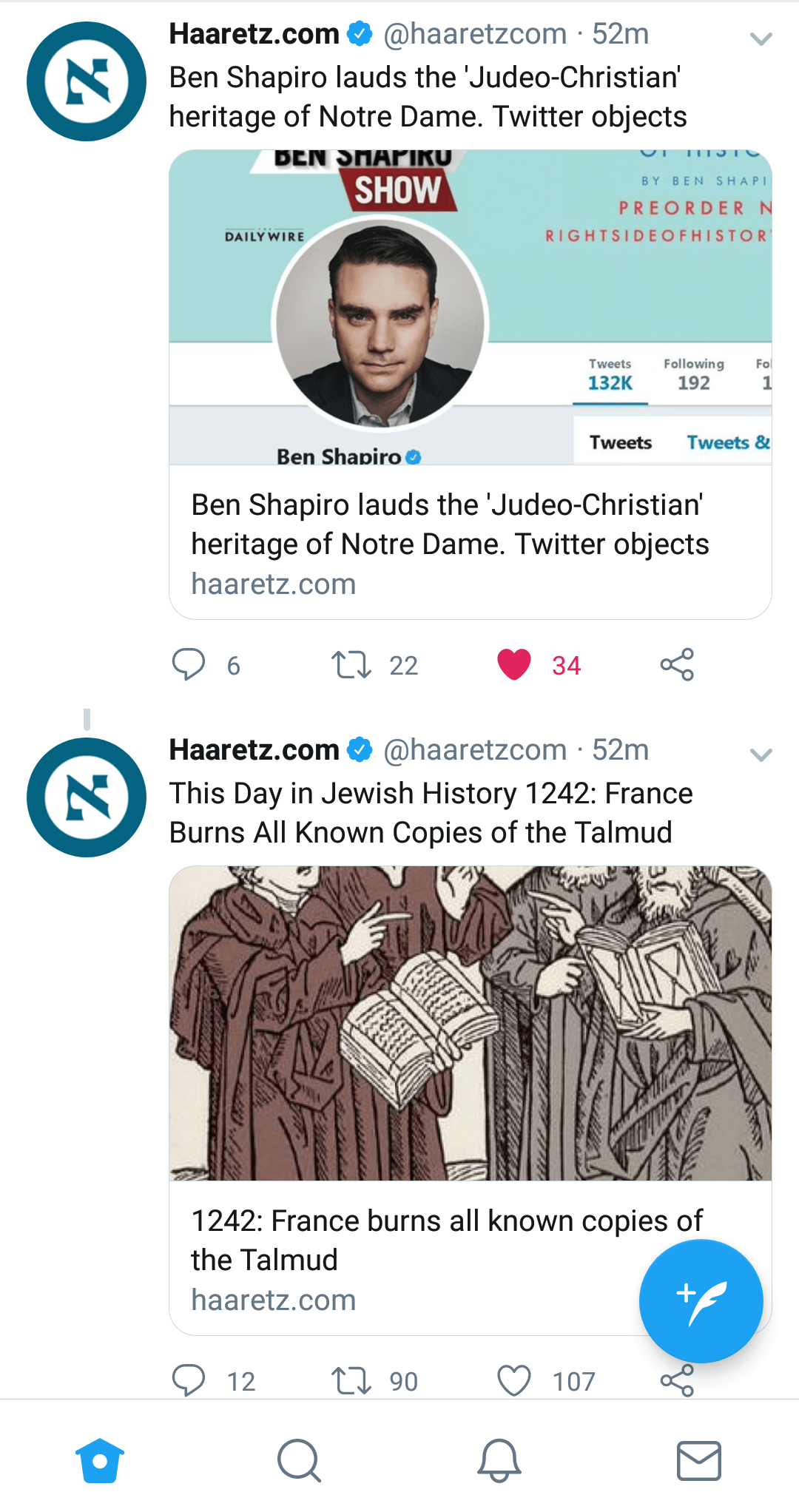Screen dimensions: 799x1512
Task: Open @haaretzcom handle on second tweet
Action: click(475, 750)
